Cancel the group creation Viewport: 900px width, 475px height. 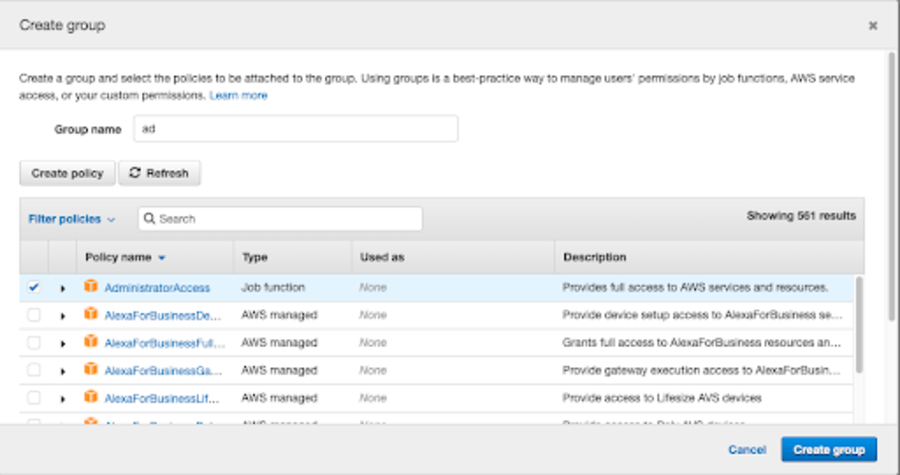click(747, 450)
